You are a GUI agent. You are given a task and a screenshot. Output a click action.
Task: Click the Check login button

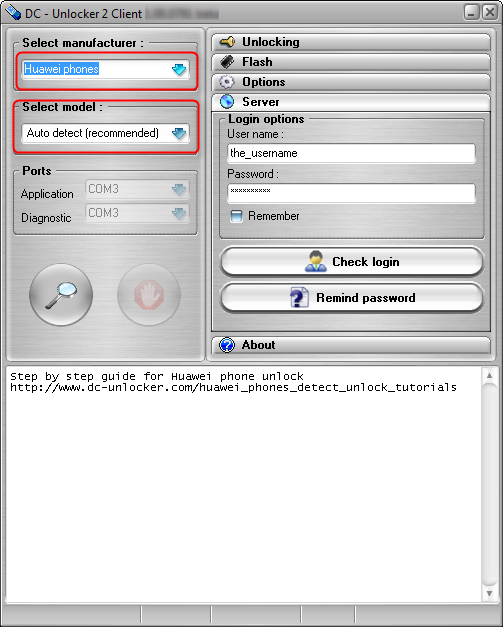click(x=352, y=262)
